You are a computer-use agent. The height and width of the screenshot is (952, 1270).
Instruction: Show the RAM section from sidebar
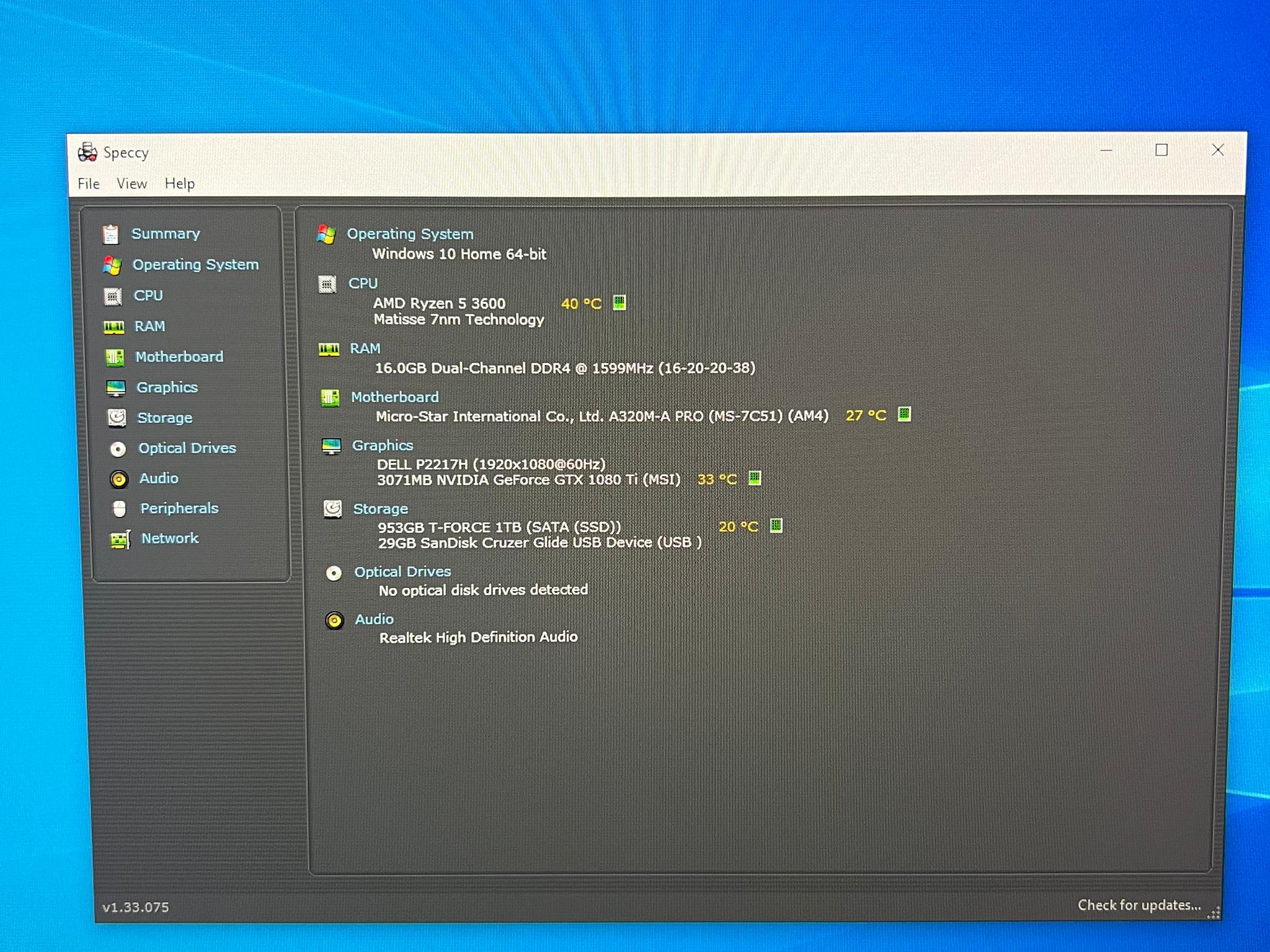(x=149, y=326)
